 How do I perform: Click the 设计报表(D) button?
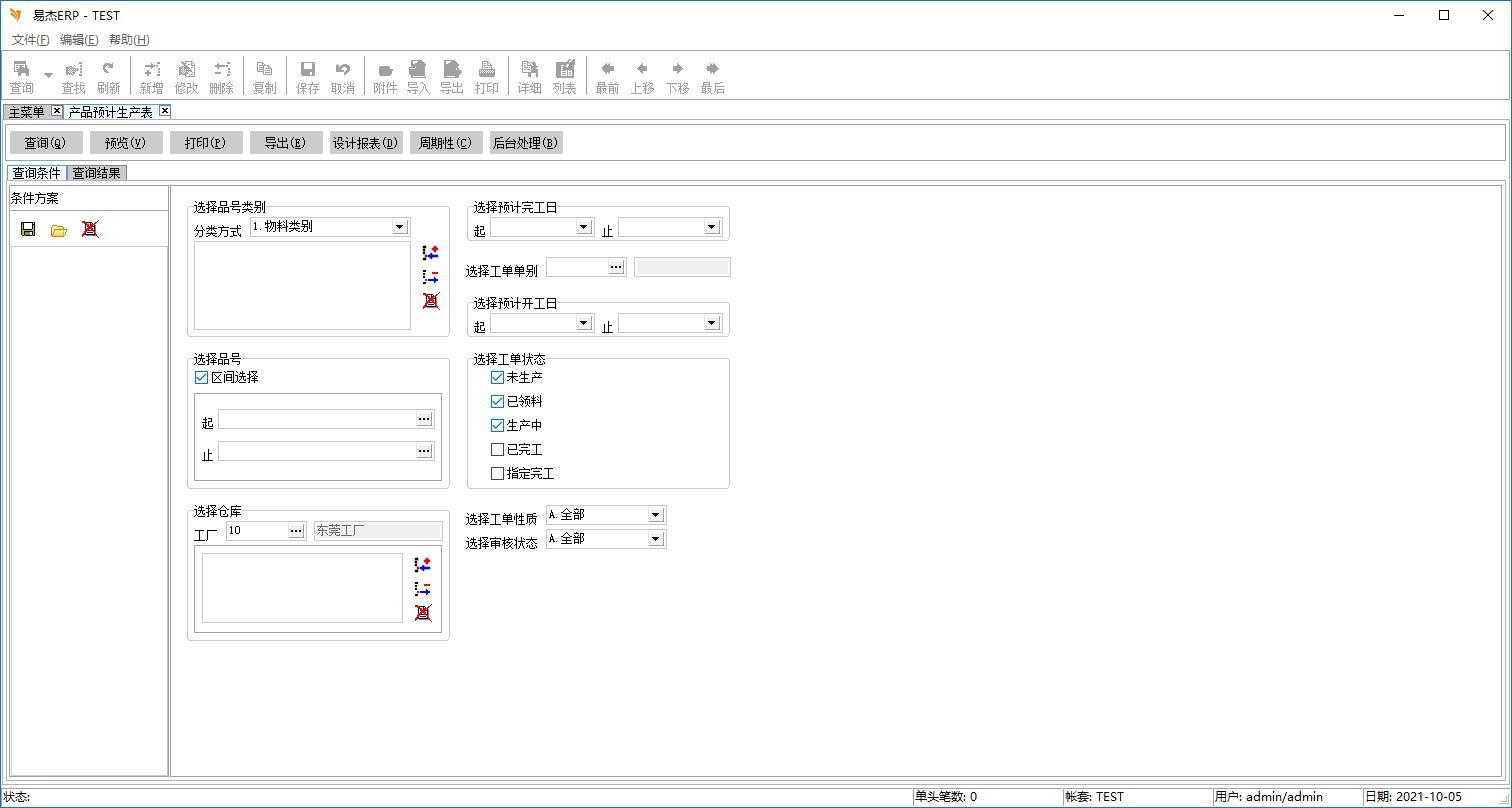point(366,143)
